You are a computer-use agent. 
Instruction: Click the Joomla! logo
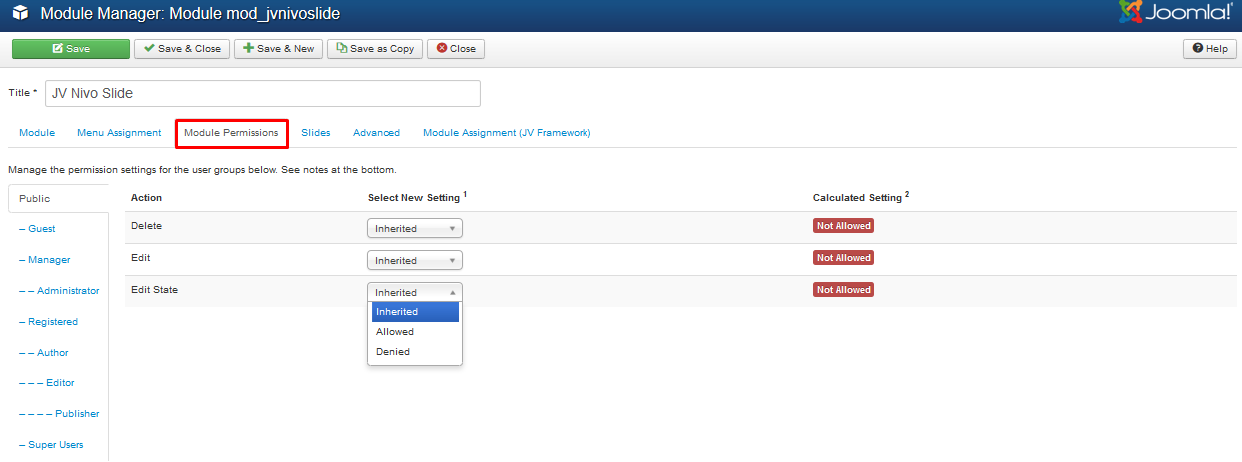coord(1175,13)
